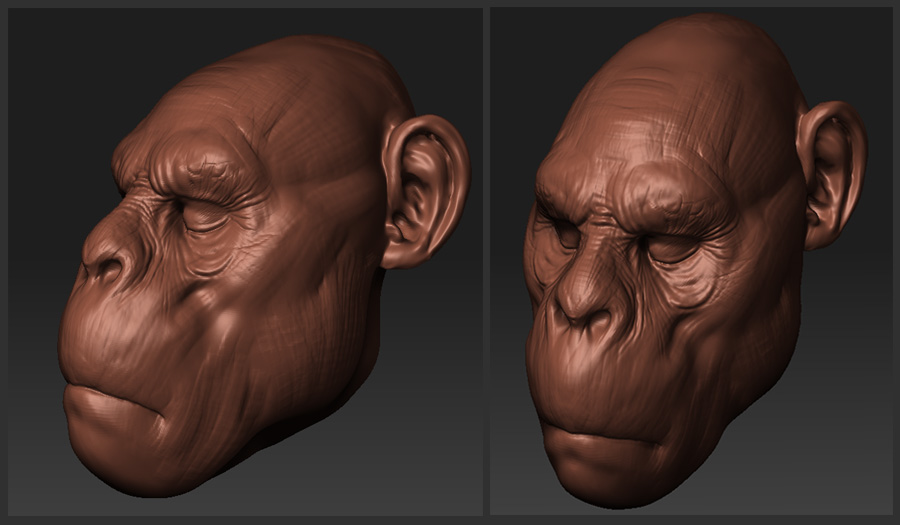The image size is (900, 525).
Task: Click the eye nearest the ear, right render
Action: (672, 246)
